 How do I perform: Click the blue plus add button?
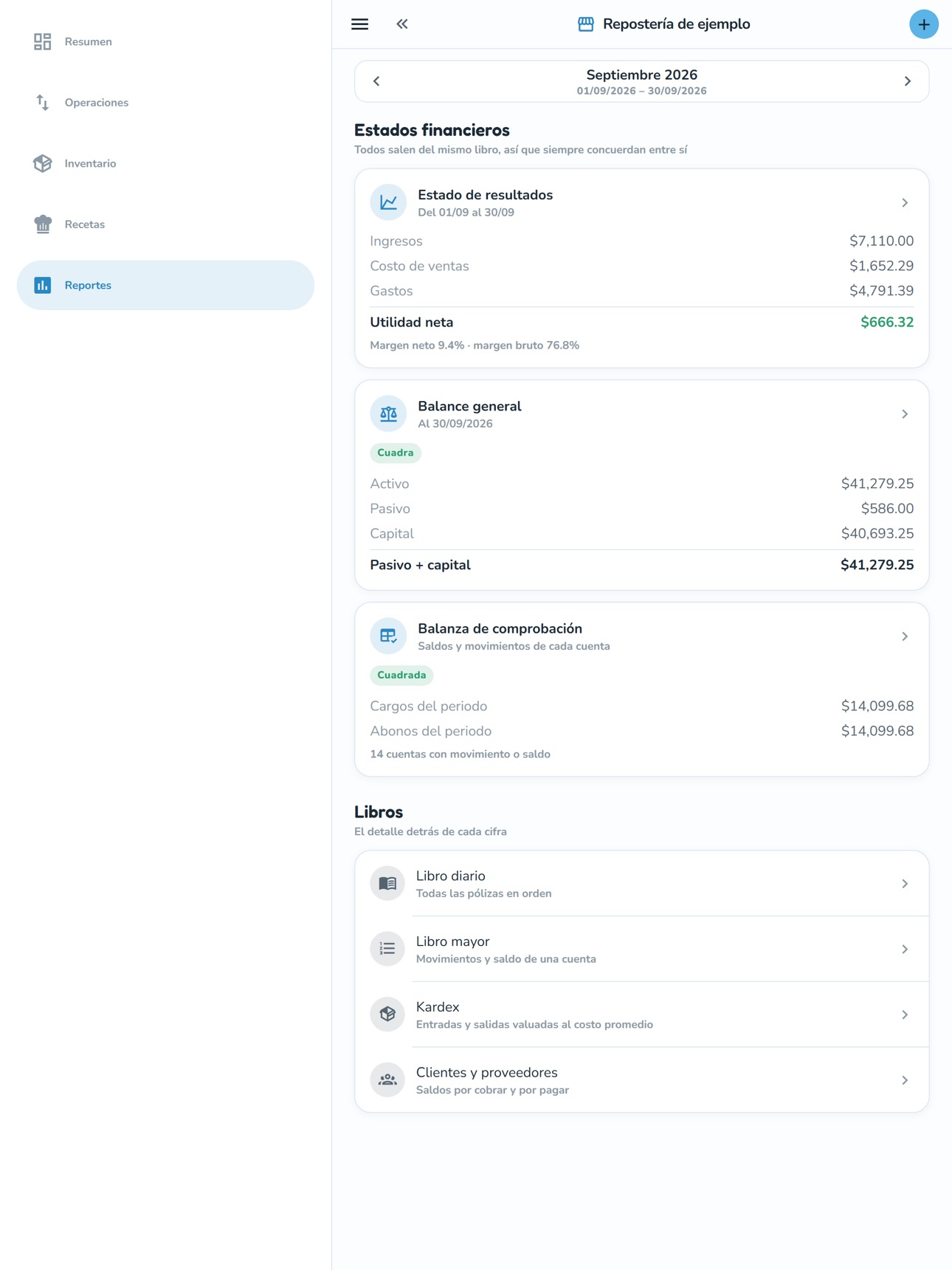pos(923,24)
